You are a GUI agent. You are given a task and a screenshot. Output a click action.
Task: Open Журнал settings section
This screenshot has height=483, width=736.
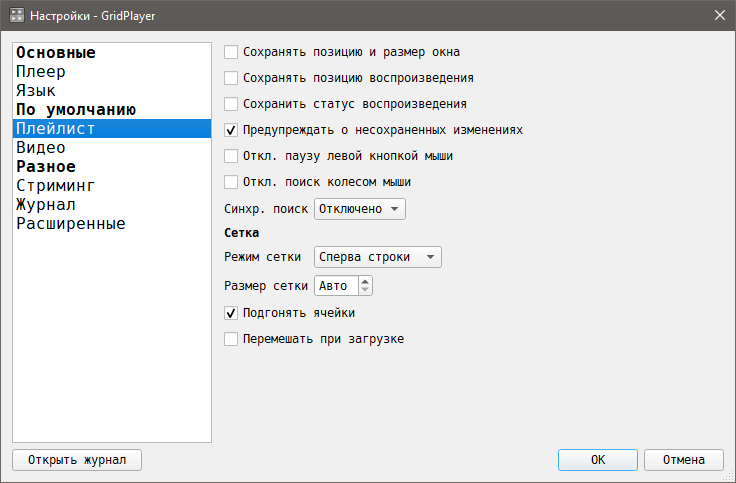point(112,205)
